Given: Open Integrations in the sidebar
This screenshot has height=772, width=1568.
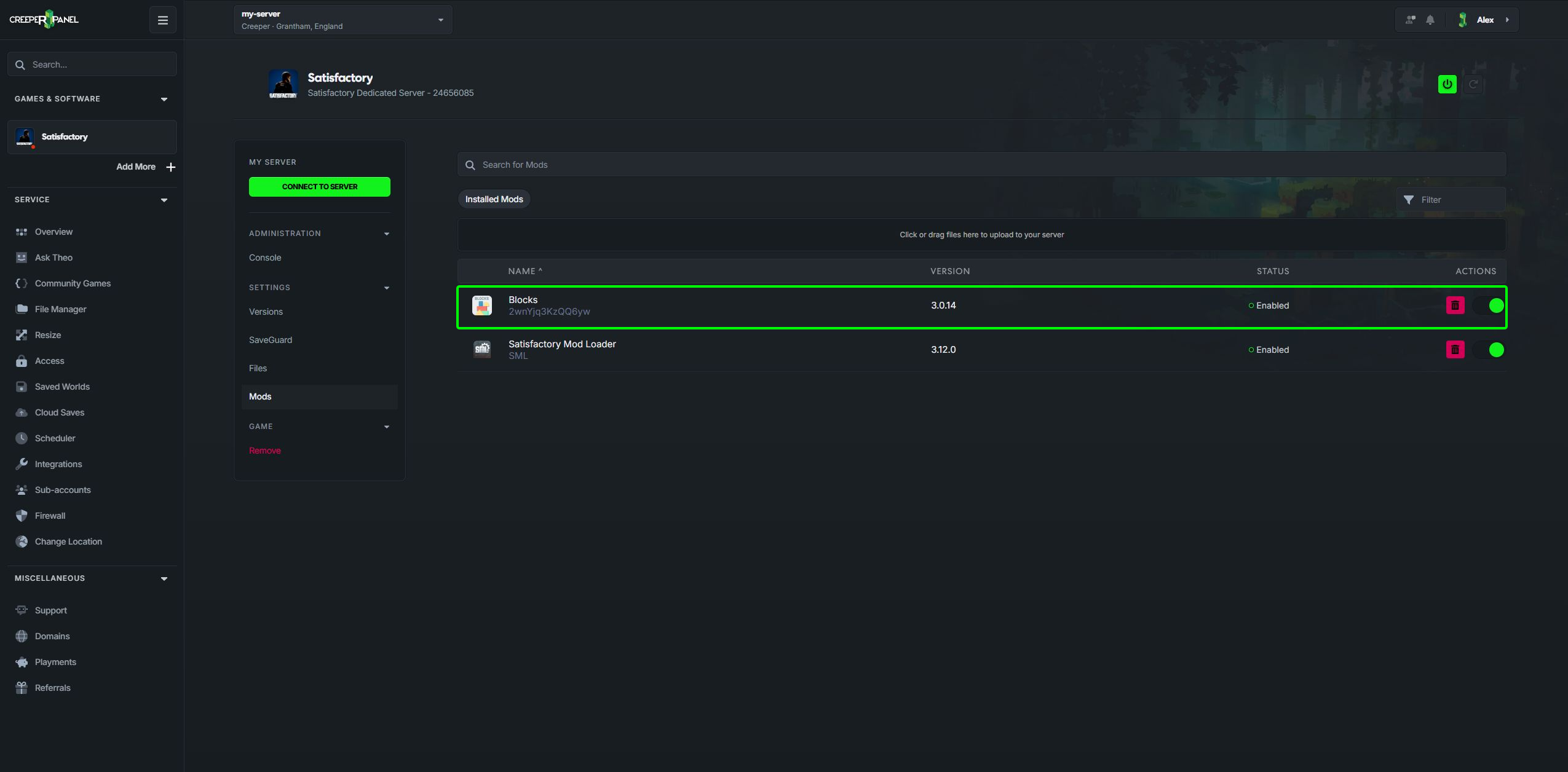Looking at the screenshot, I should pos(58,464).
